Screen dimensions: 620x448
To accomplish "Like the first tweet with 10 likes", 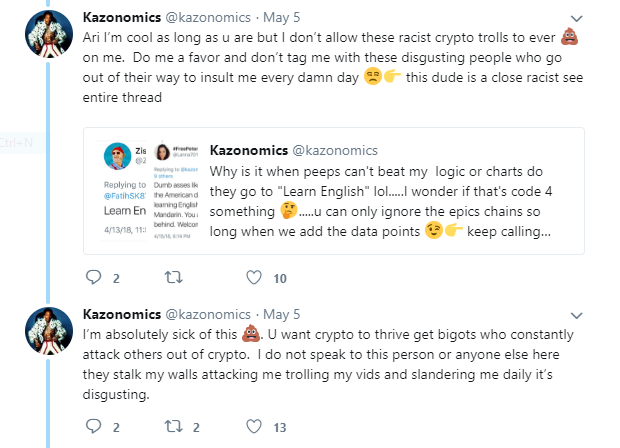I will pos(255,277).
